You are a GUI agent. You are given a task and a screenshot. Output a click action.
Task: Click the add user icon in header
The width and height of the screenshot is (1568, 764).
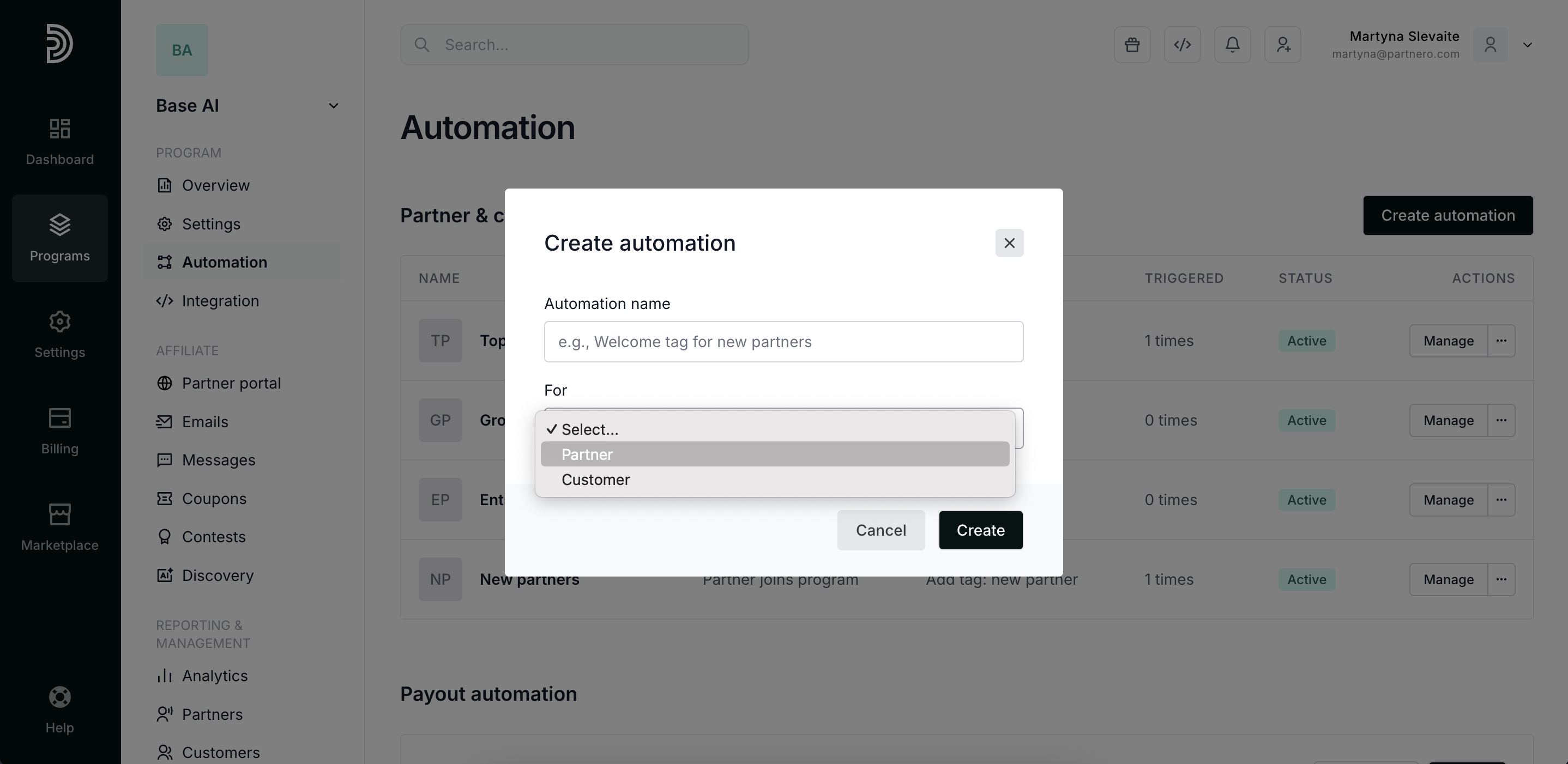click(x=1282, y=44)
